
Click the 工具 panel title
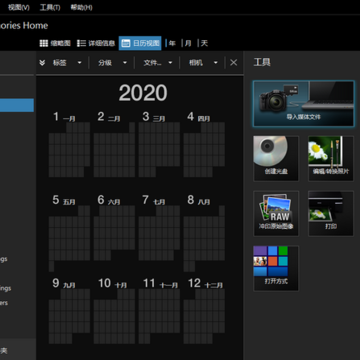coord(262,62)
